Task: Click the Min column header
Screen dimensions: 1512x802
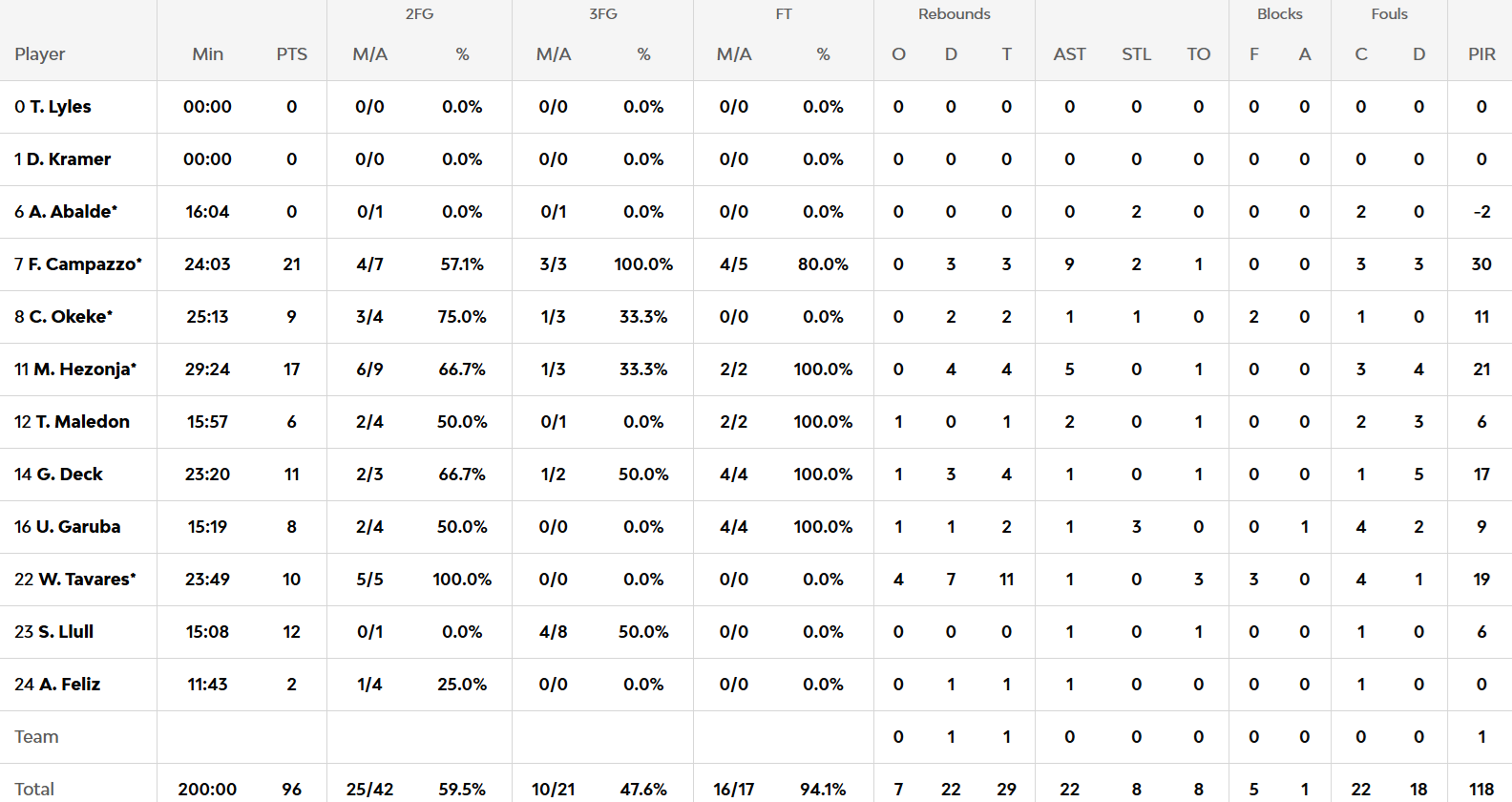Action: pos(207,54)
